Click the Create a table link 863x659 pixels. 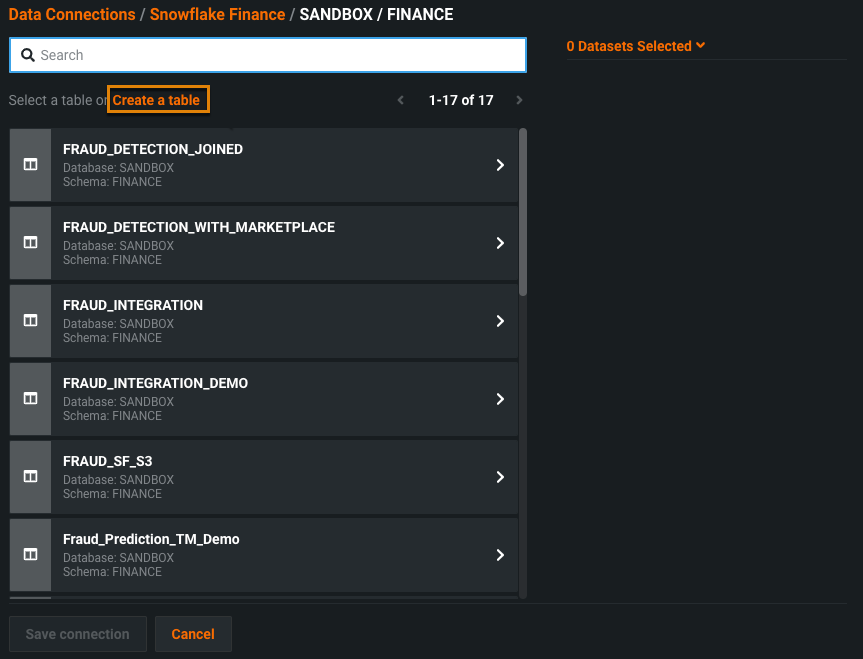[x=157, y=100]
